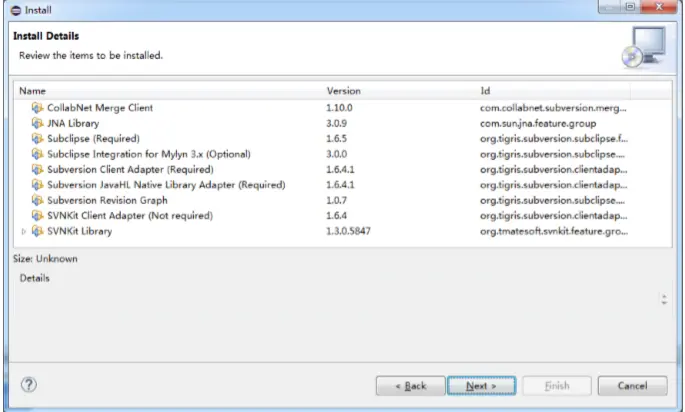This screenshot has width=685, height=412.
Task: Click the com.collabnet.subversion.merg... id
Action: click(x=553, y=108)
